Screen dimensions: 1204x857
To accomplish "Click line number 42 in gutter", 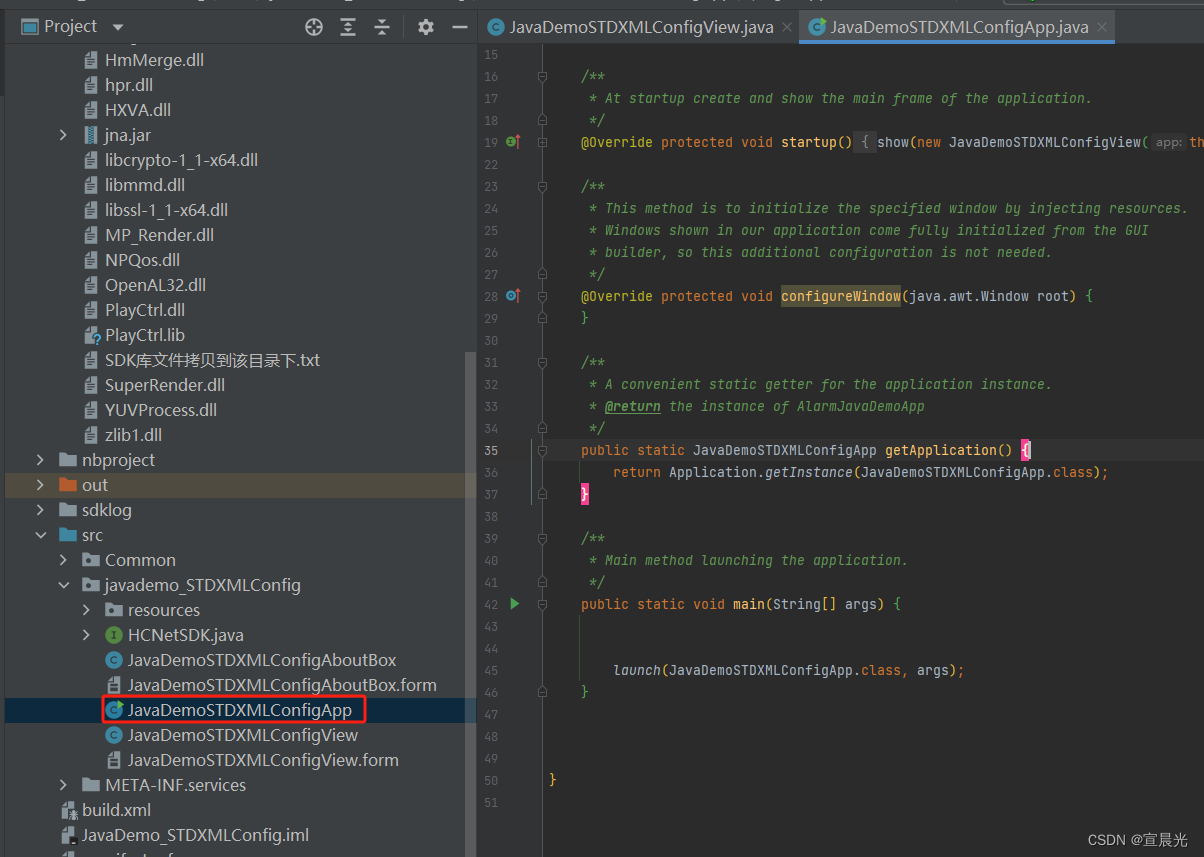I will tap(491, 604).
